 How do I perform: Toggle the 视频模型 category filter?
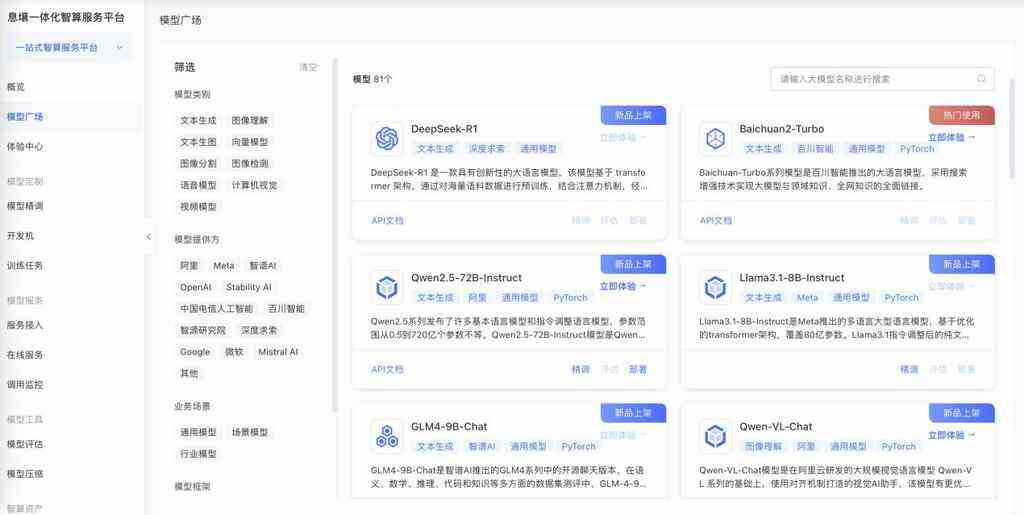199,207
